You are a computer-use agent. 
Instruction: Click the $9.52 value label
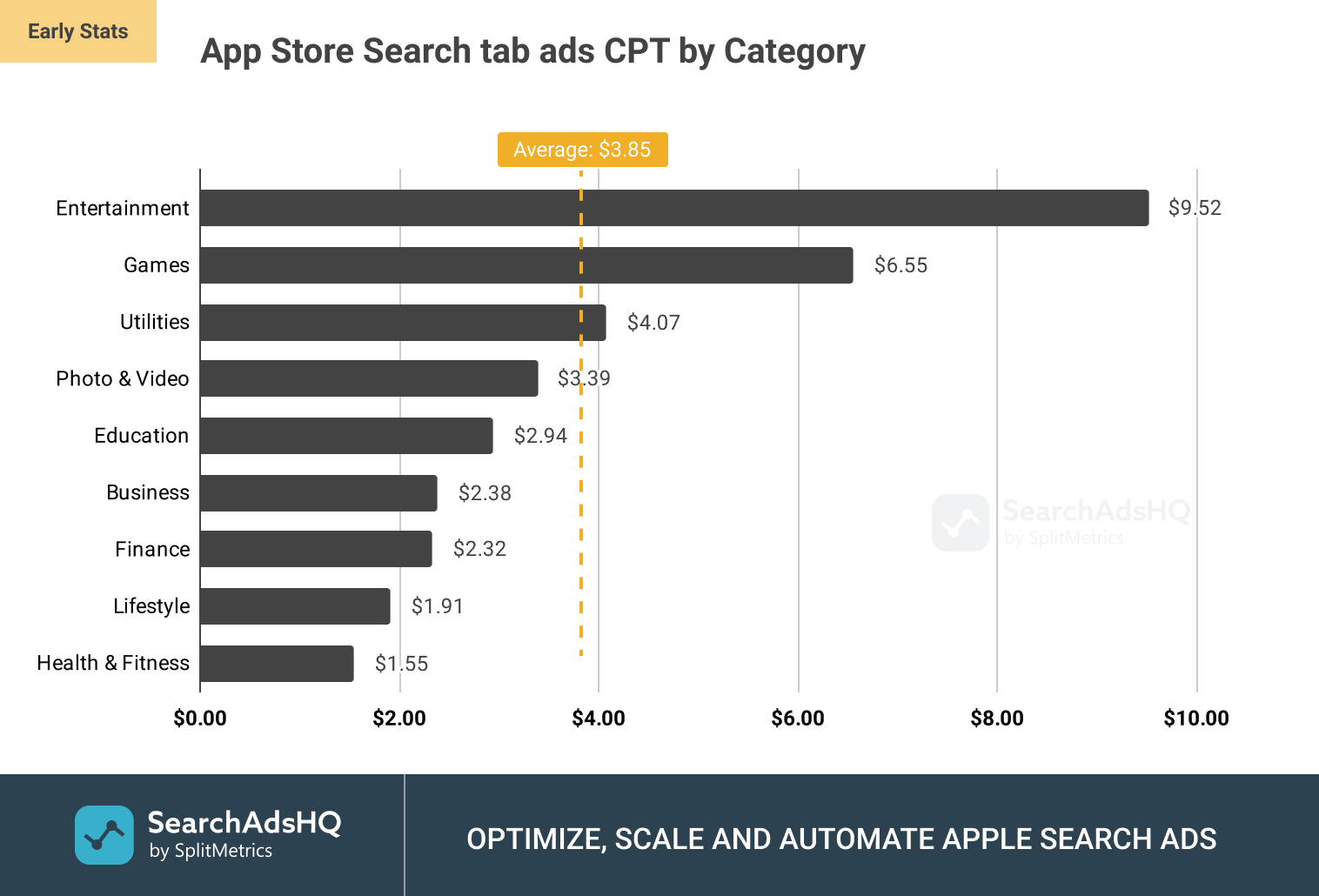tap(1195, 208)
